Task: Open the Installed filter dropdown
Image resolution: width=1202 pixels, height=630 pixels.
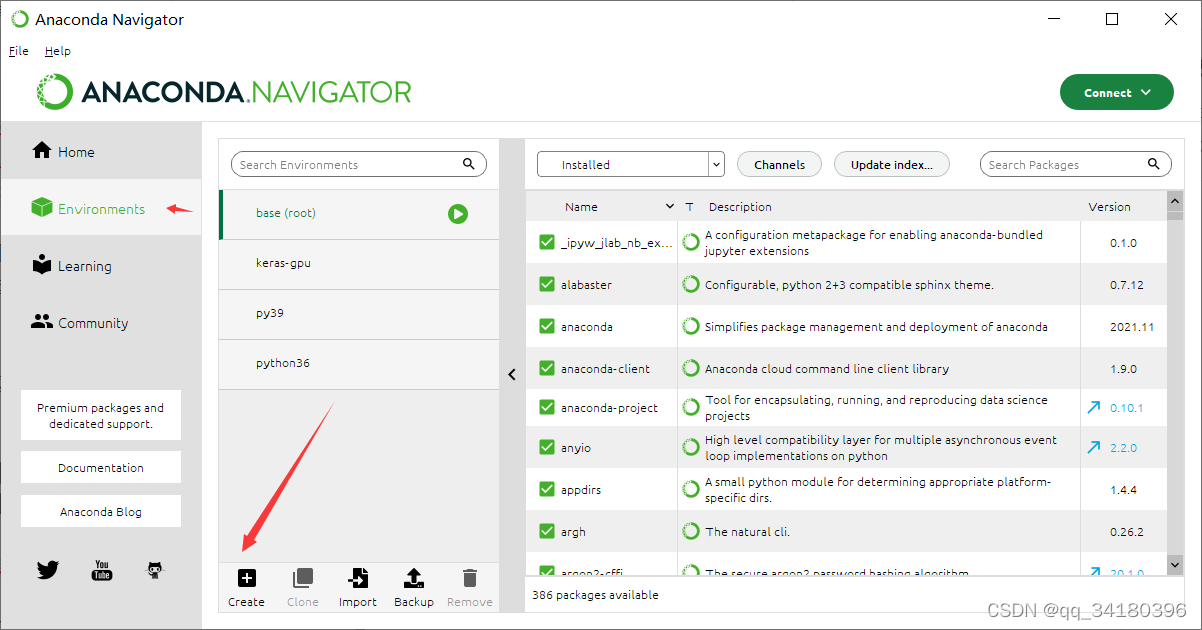Action: tap(630, 164)
